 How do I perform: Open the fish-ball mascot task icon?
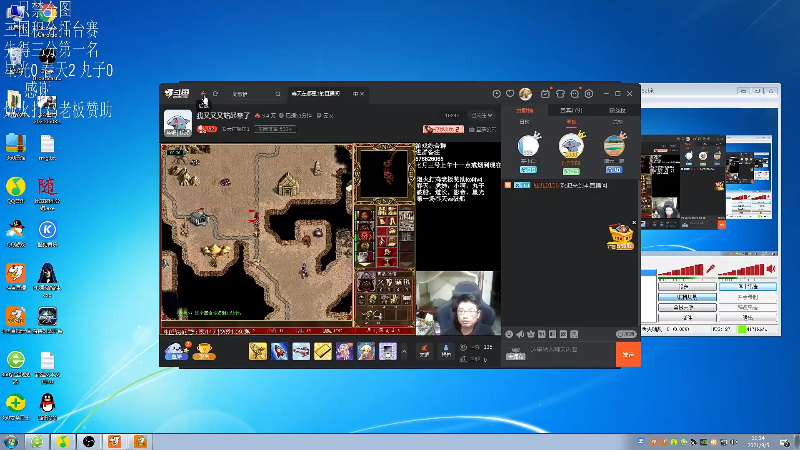point(177,351)
